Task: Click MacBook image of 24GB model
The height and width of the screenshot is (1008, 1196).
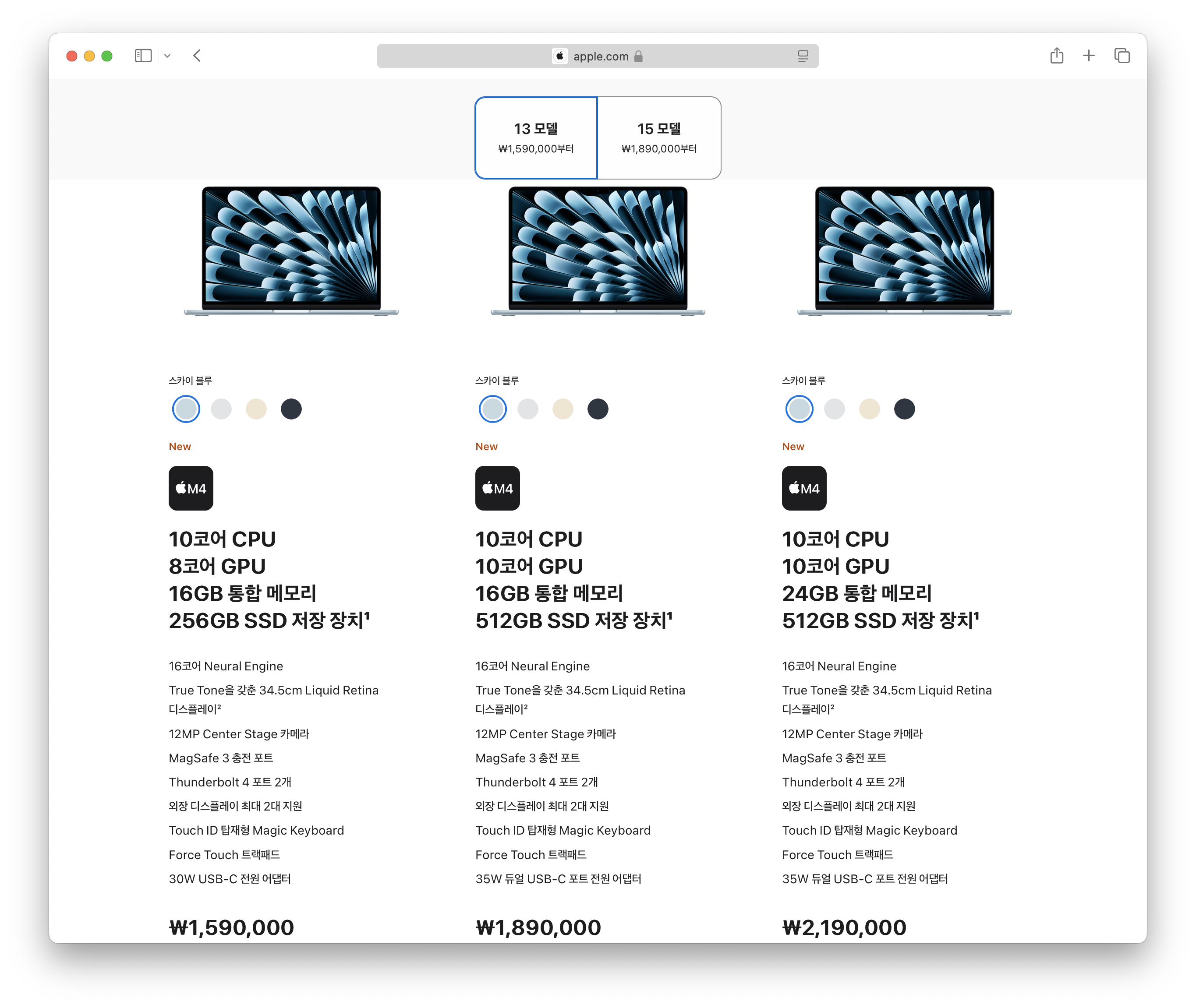Action: (904, 251)
